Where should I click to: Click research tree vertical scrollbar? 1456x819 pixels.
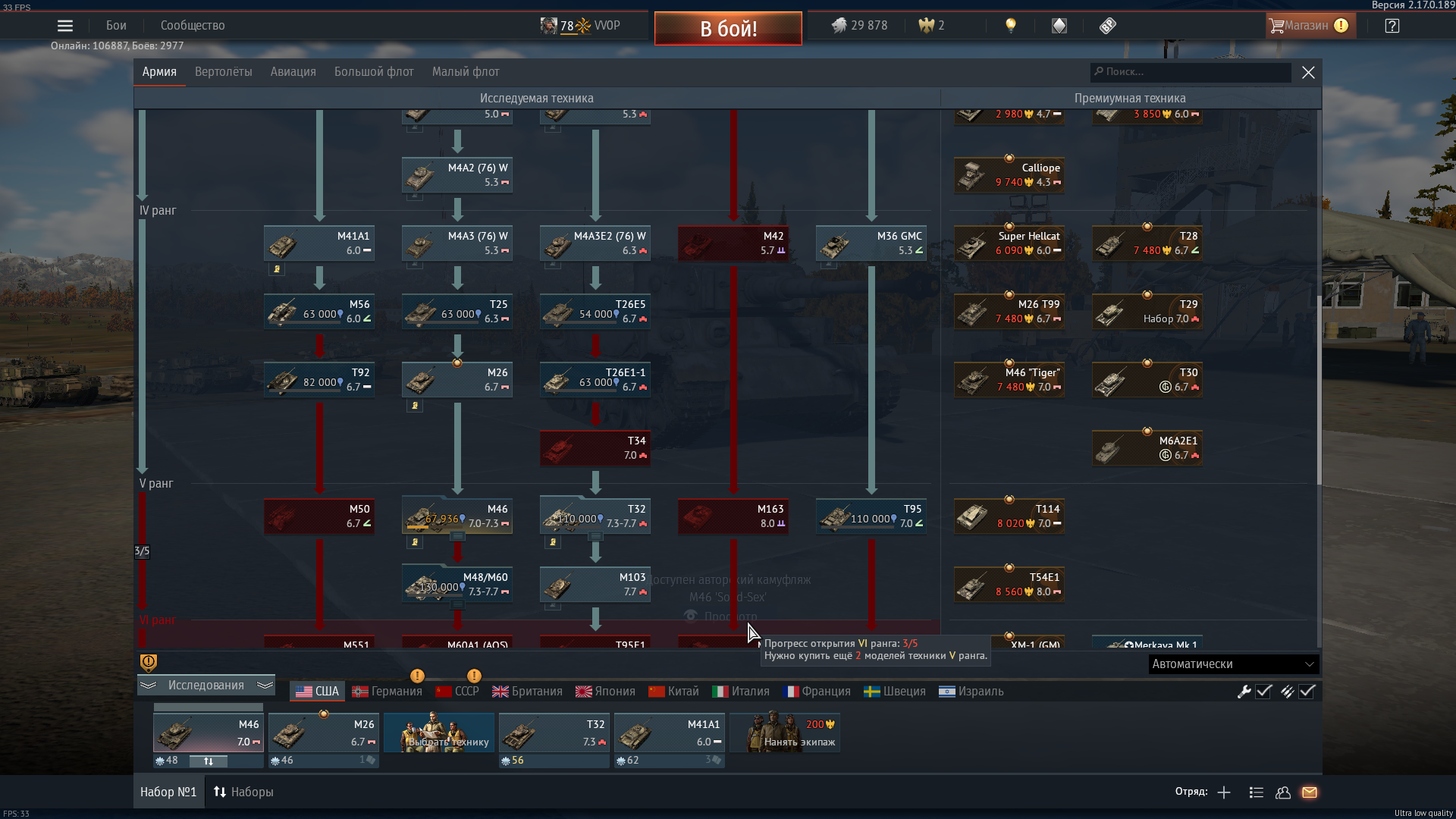tap(1319, 297)
